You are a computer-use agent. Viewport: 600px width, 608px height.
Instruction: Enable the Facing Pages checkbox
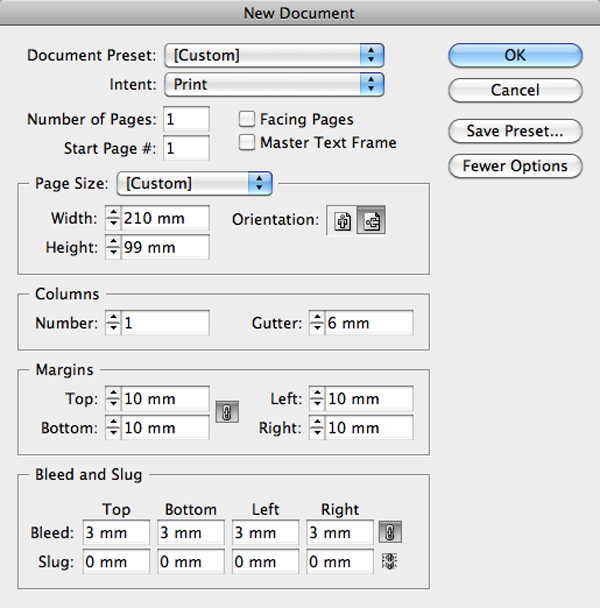247,119
